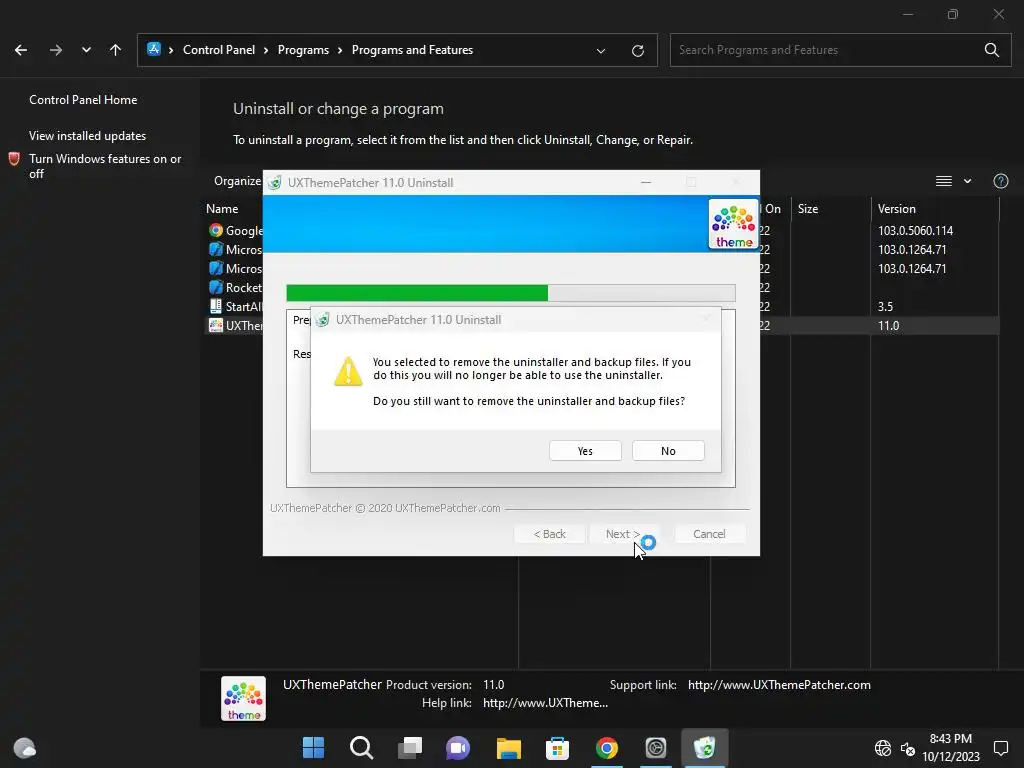This screenshot has height=768, width=1024.
Task: Click the Cancel button in the uninstall wizard
Action: [x=709, y=534]
